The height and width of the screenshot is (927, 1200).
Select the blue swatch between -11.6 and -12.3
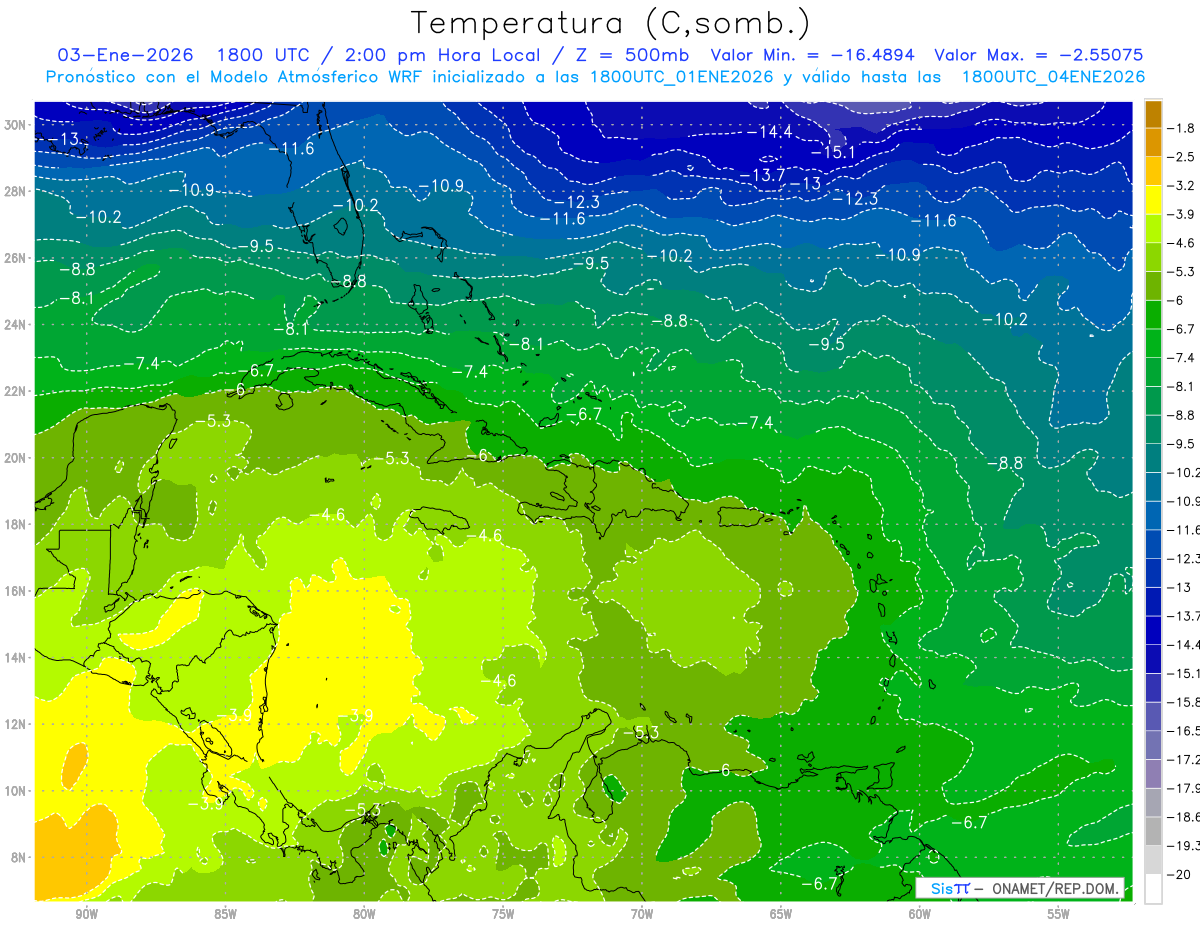1153,544
